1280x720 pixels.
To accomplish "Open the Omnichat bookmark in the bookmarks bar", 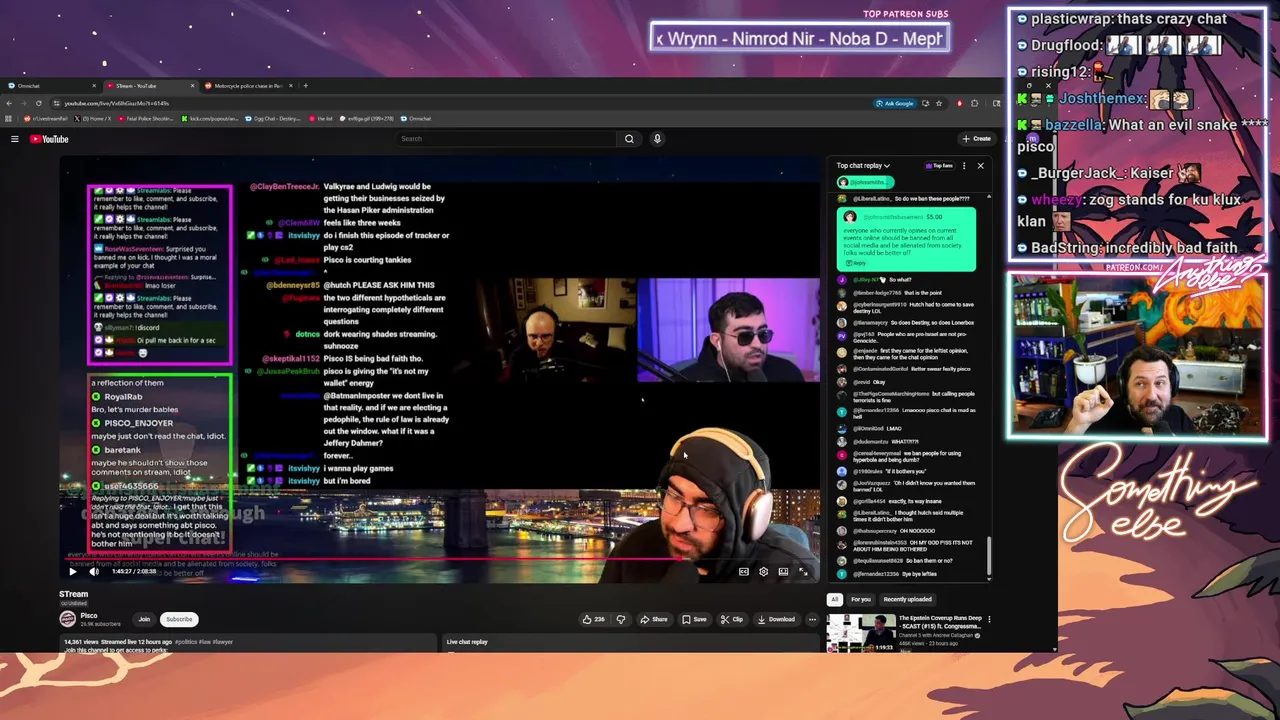I will 416,119.
